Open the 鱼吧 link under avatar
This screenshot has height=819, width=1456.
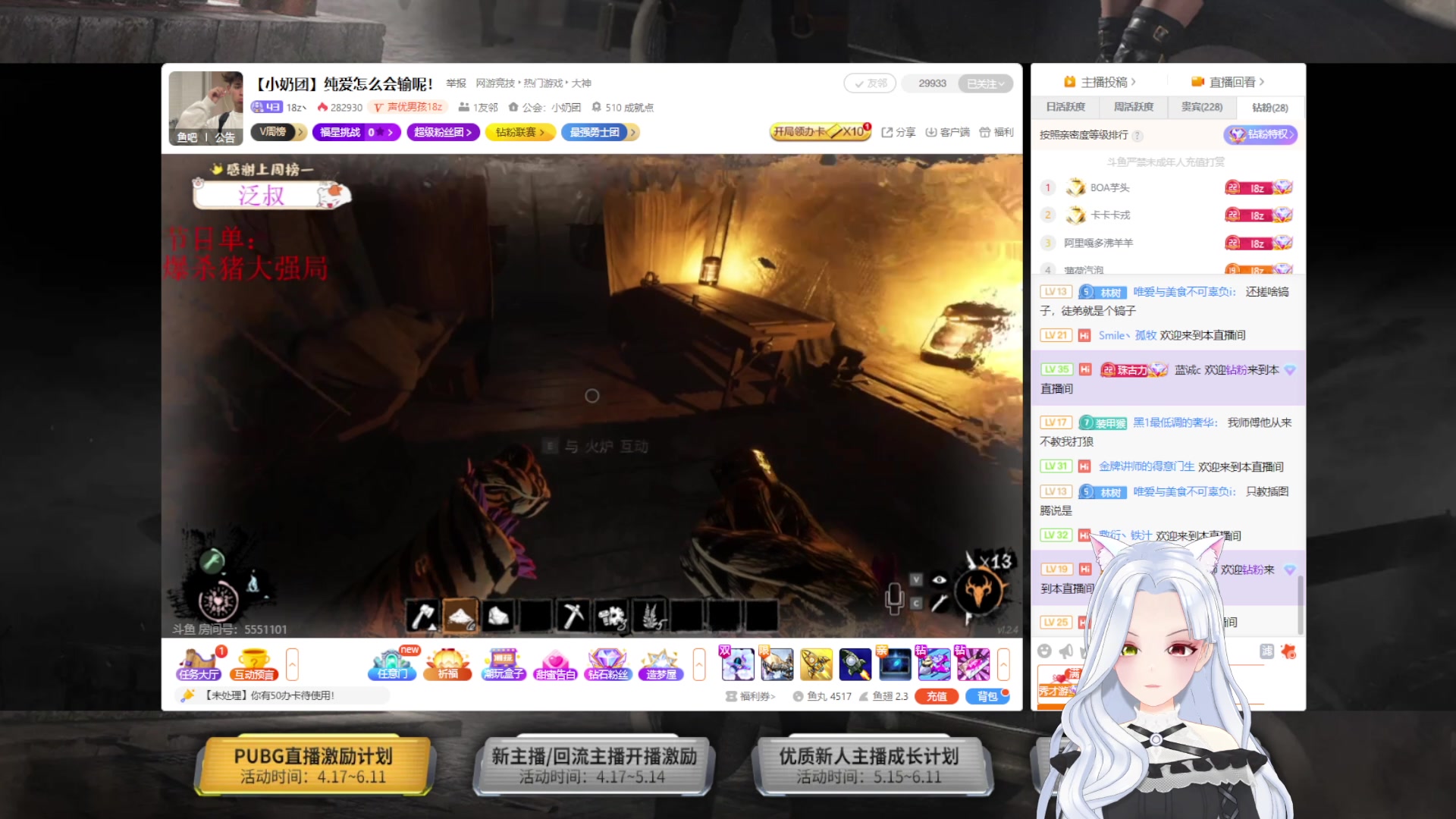187,137
